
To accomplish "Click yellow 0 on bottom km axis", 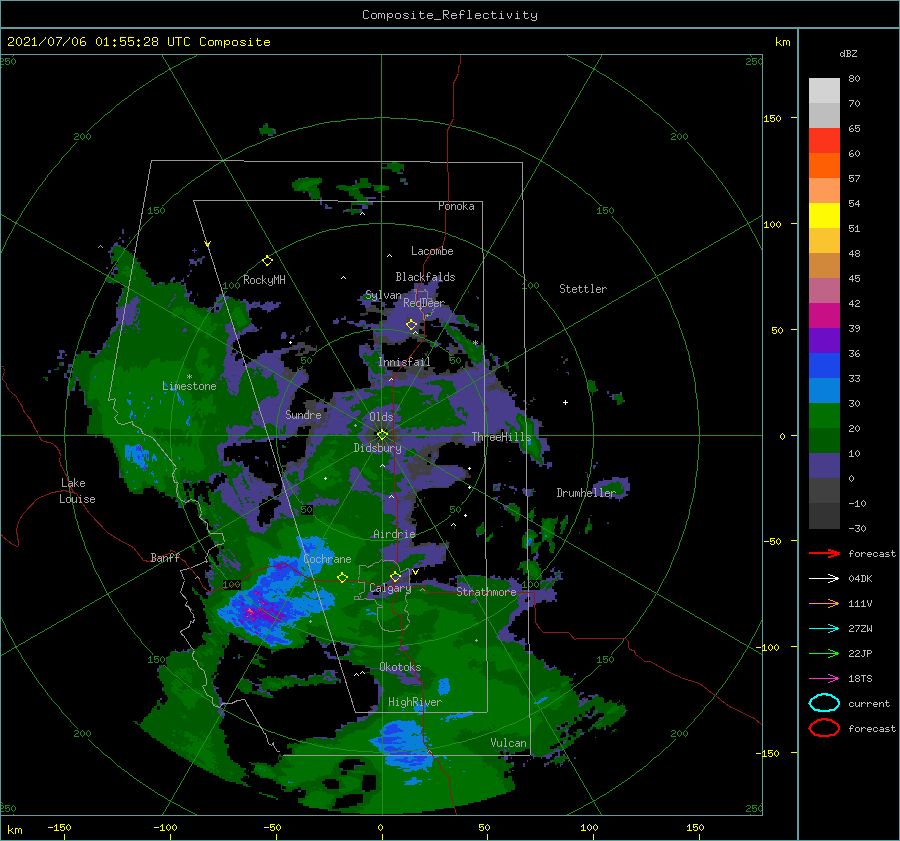I will pos(380,827).
